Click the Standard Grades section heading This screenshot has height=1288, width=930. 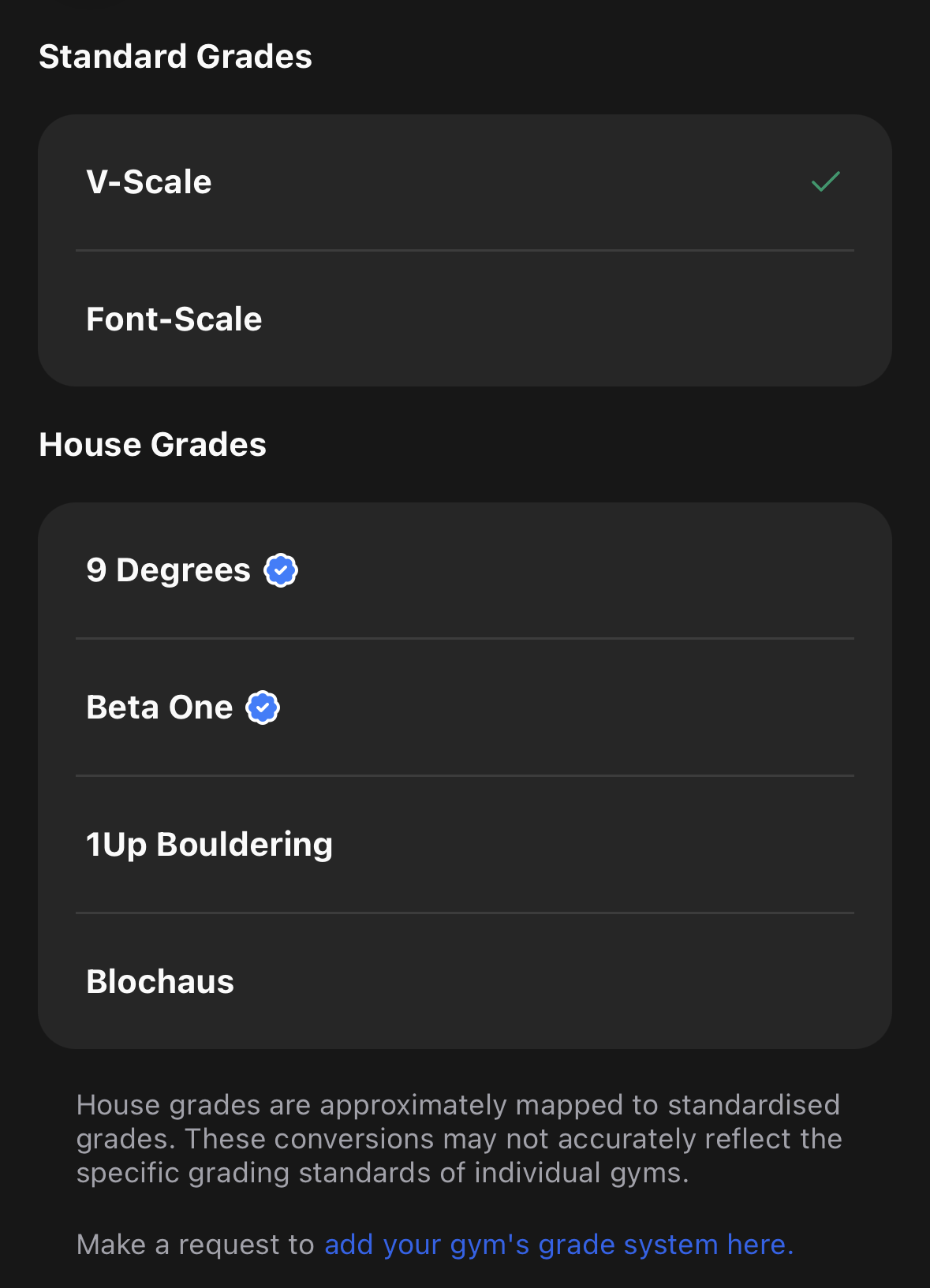pyautogui.click(x=175, y=57)
